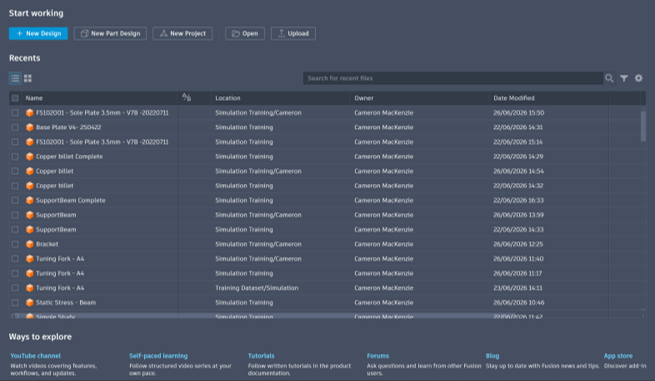The width and height of the screenshot is (655, 381).
Task: Sort by Date Modified column header
Action: (514, 98)
